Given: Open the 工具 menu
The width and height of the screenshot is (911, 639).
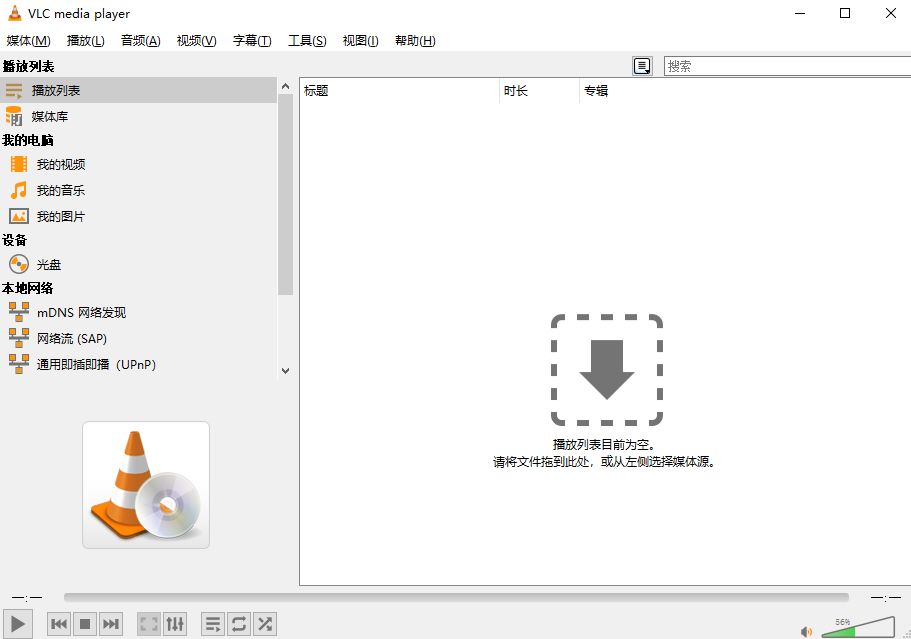Looking at the screenshot, I should pos(306,41).
